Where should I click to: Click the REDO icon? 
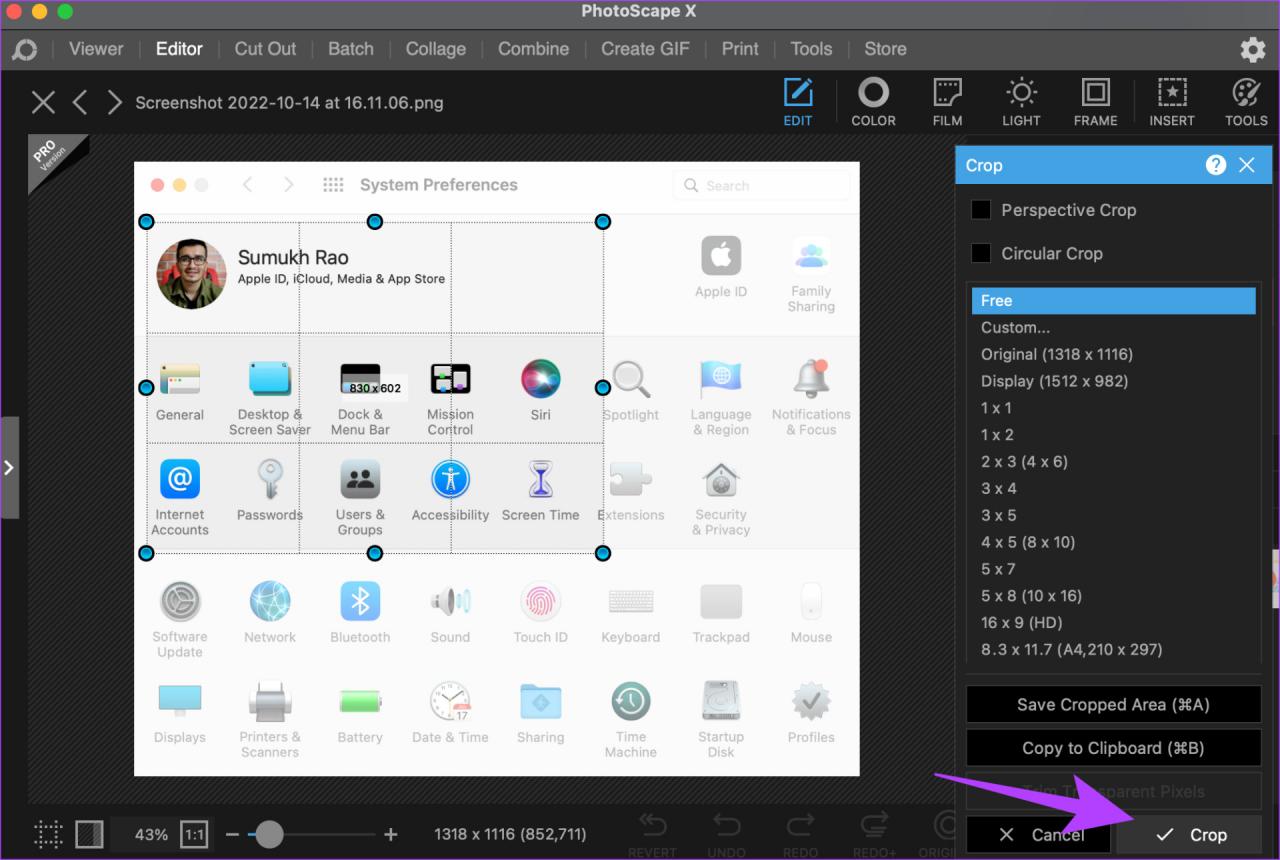click(800, 834)
